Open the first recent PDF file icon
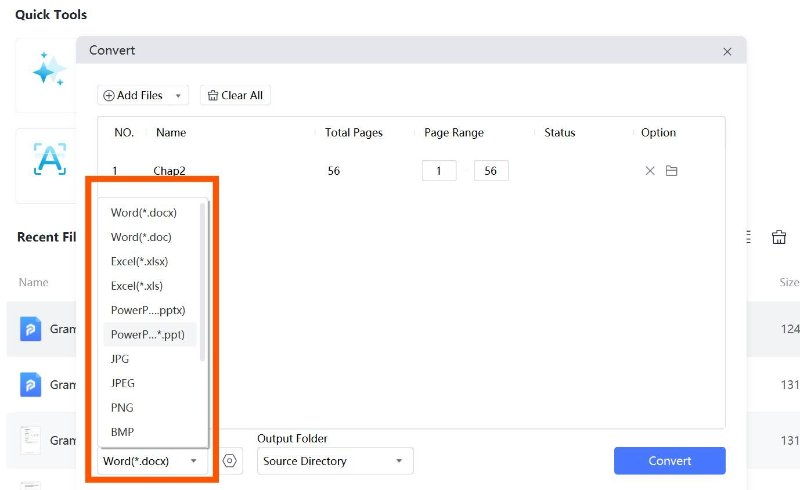The height and width of the screenshot is (490, 800). tap(31, 329)
